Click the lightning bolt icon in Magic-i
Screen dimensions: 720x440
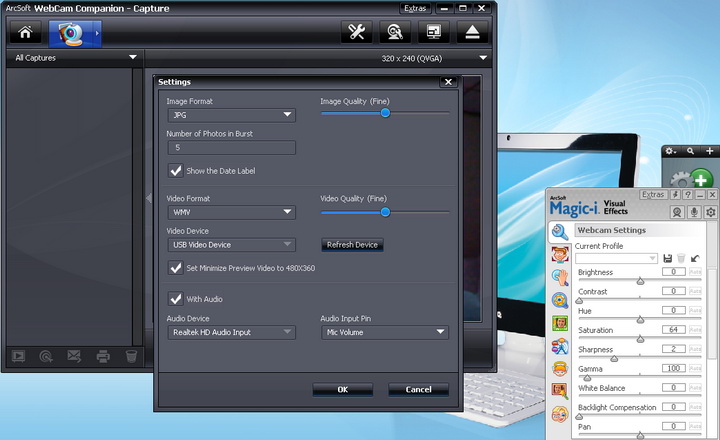point(675,194)
